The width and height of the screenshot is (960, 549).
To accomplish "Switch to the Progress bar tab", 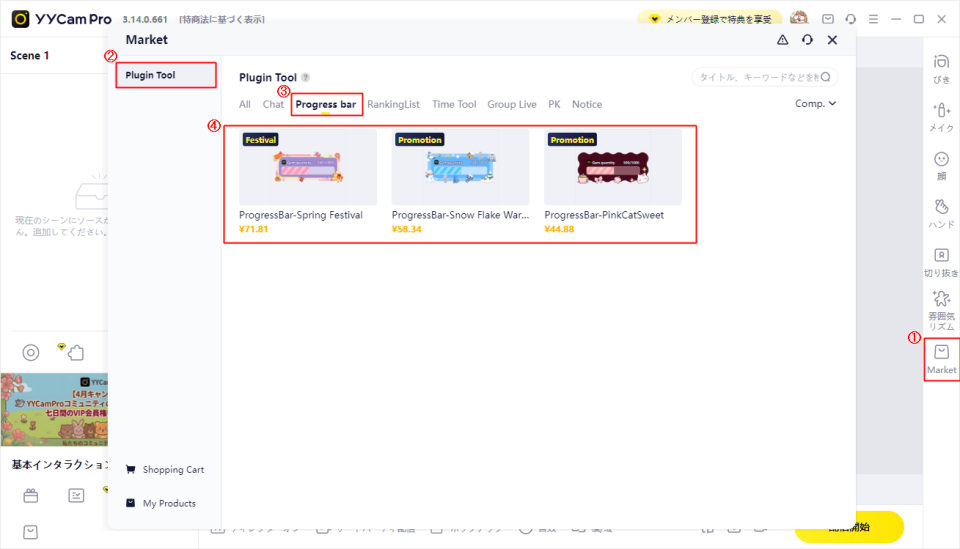I will click(326, 104).
